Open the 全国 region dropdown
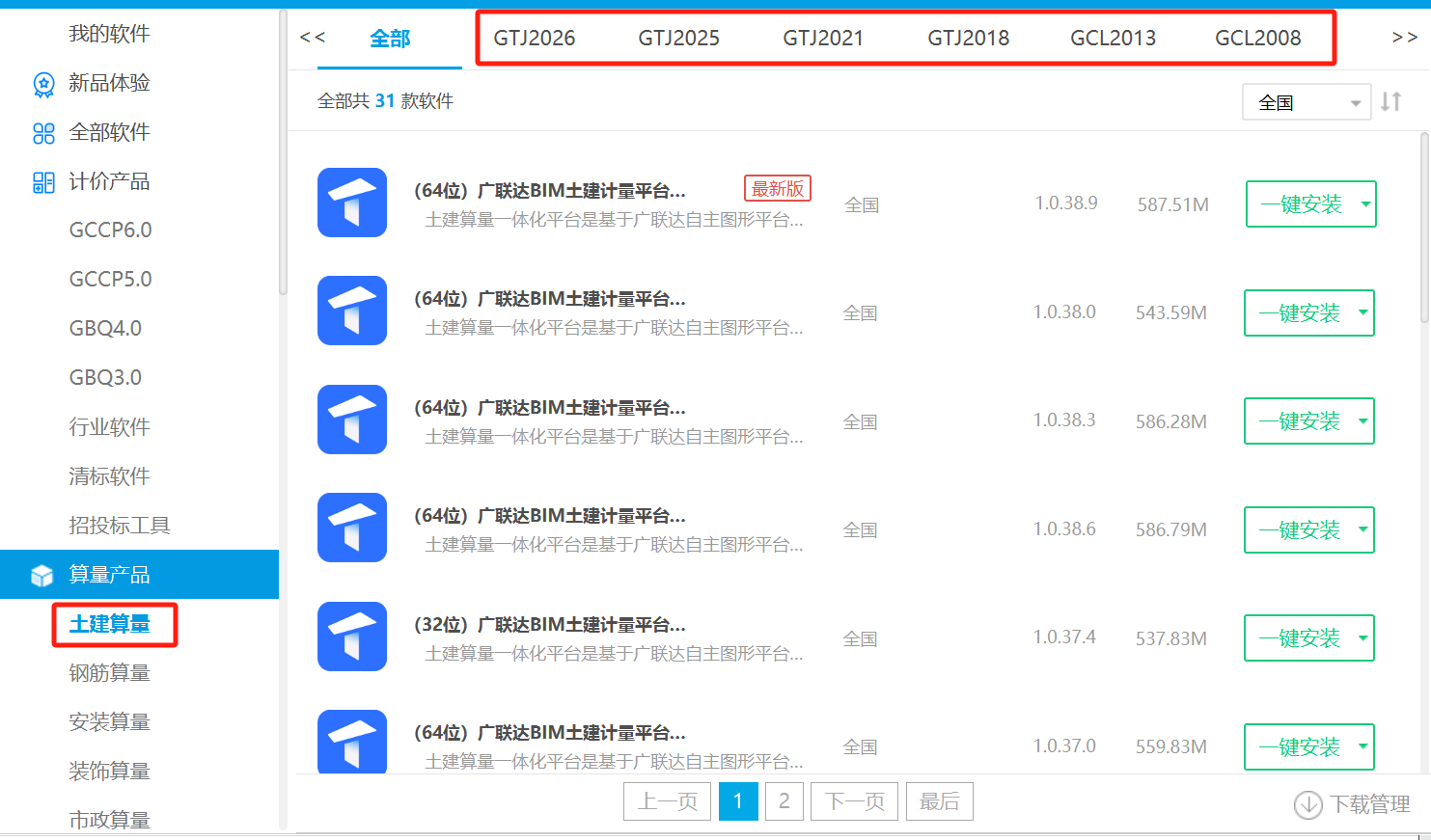 [1307, 102]
